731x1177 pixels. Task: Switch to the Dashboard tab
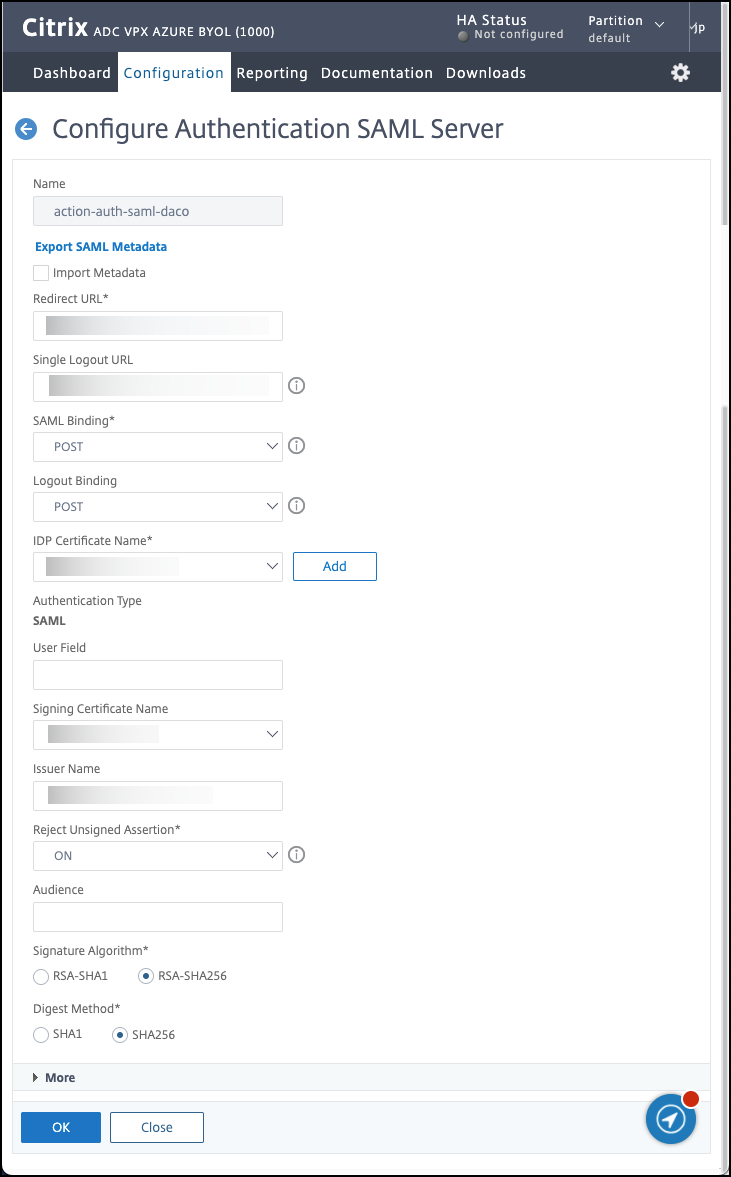pos(72,73)
